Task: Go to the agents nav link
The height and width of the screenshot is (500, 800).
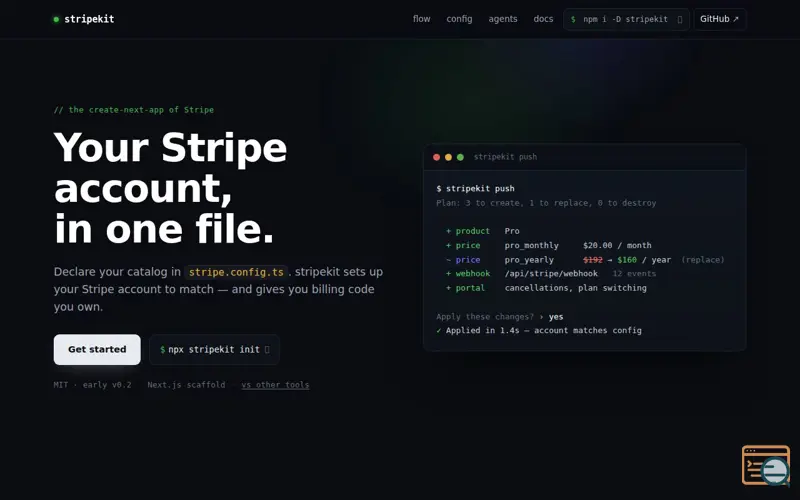Action: (x=503, y=19)
